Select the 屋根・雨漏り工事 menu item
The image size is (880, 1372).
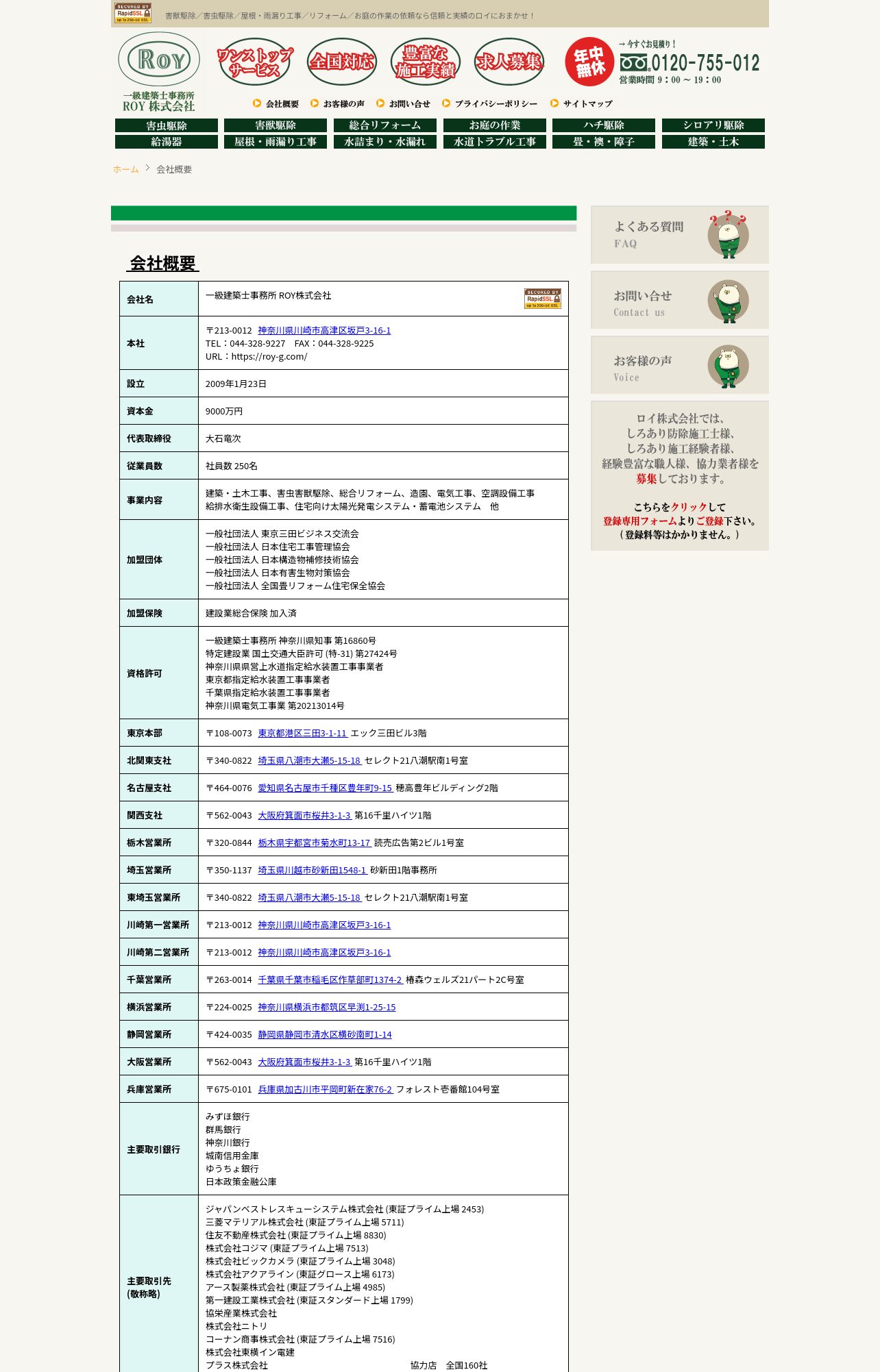click(x=276, y=142)
